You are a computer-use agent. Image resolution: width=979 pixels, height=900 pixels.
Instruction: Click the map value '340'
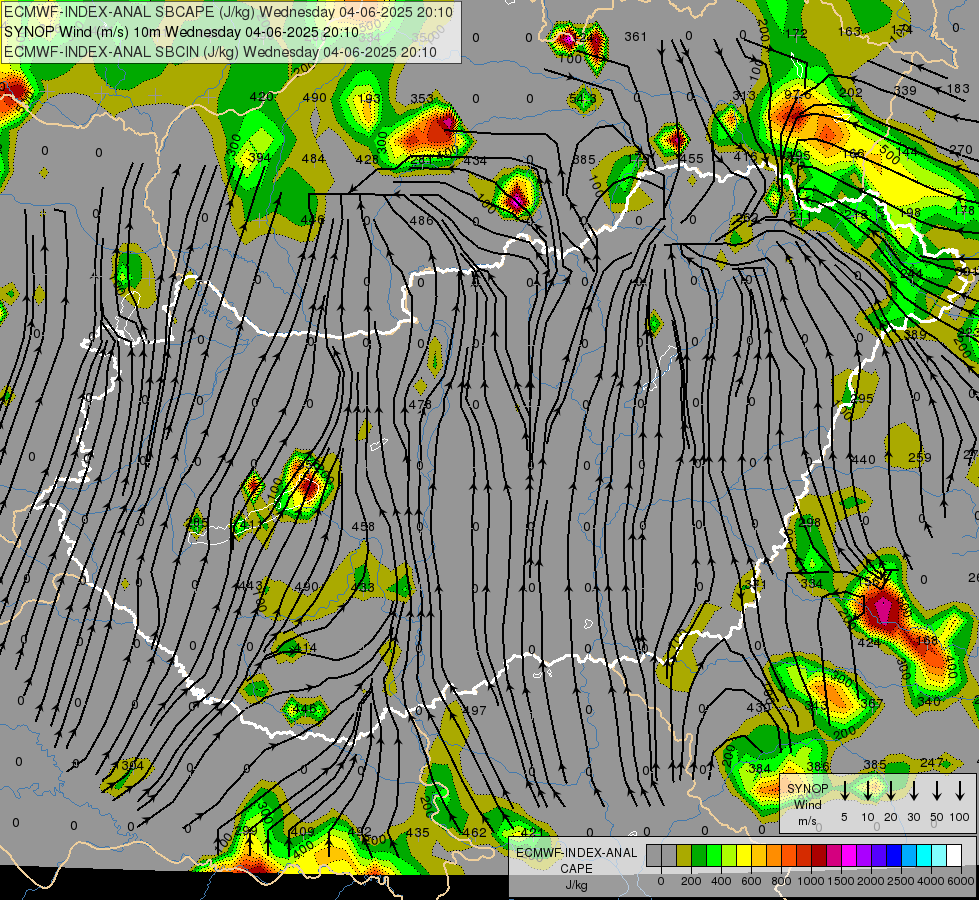(x=929, y=702)
